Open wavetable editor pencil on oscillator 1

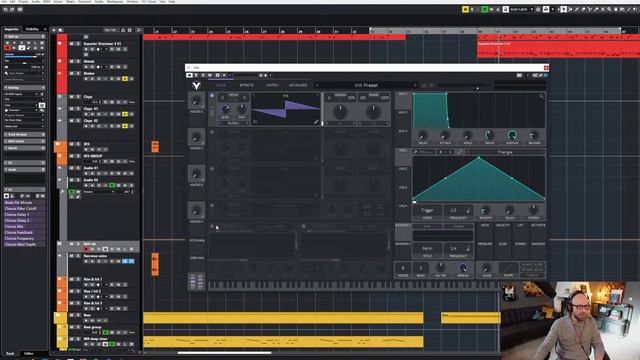[x=316, y=122]
